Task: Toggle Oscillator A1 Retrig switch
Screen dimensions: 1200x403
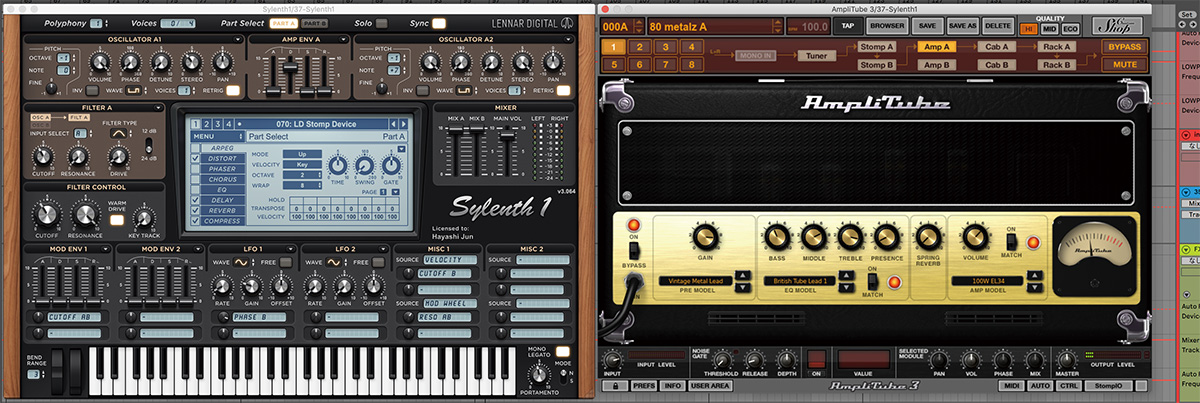Action: point(231,90)
